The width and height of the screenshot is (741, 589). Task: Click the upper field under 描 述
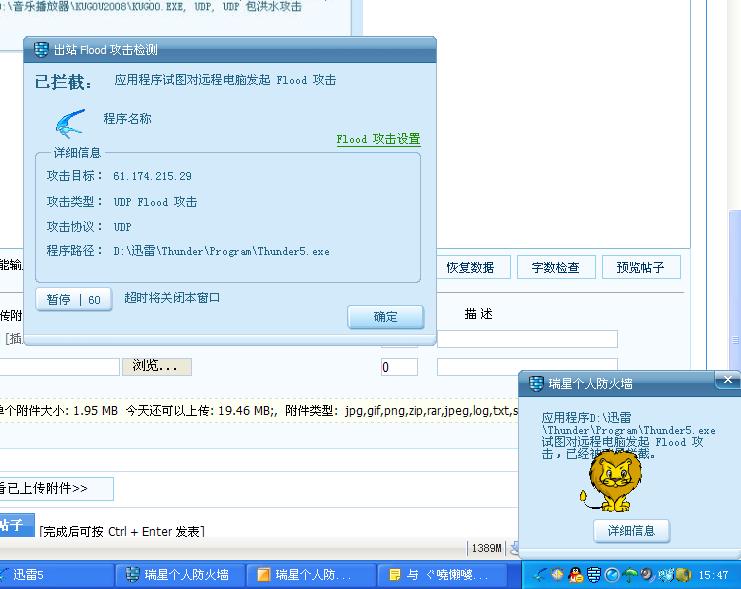point(527,339)
